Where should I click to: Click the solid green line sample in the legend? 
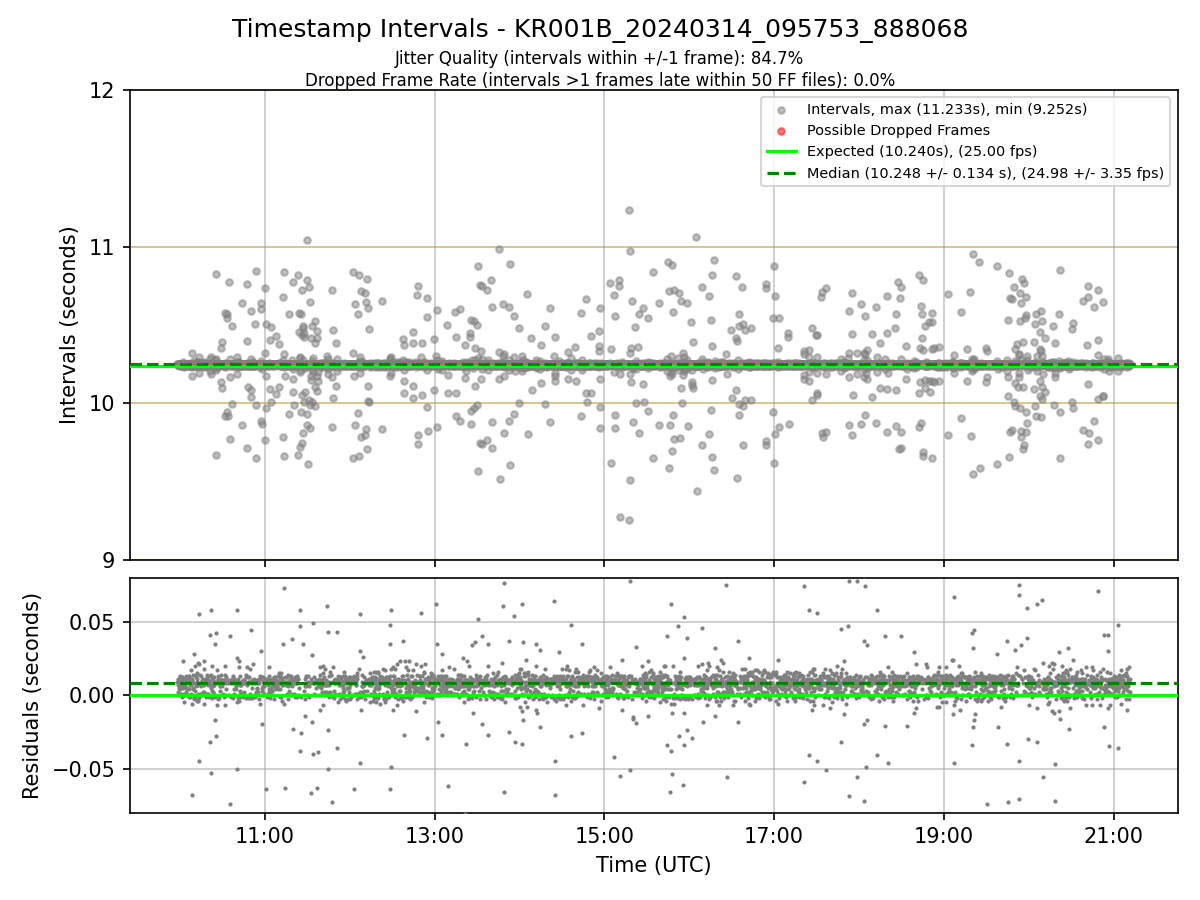pyautogui.click(x=781, y=151)
